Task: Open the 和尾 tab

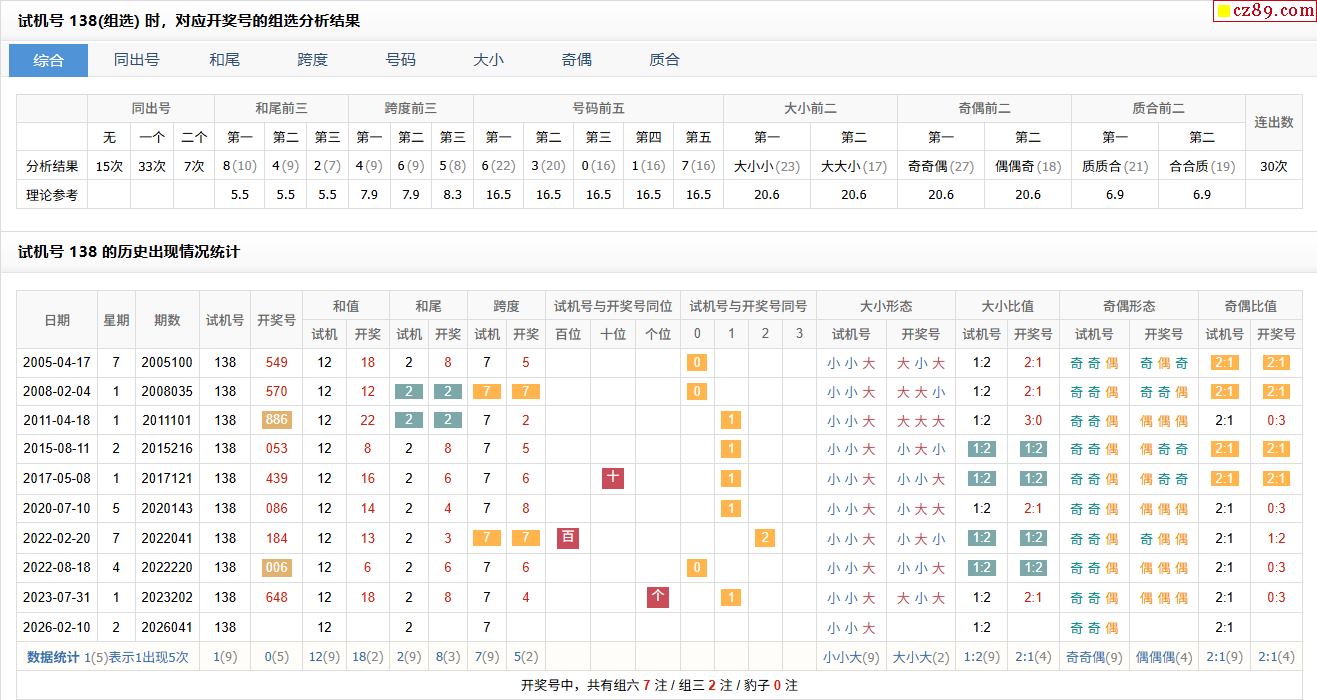Action: pyautogui.click(x=224, y=60)
